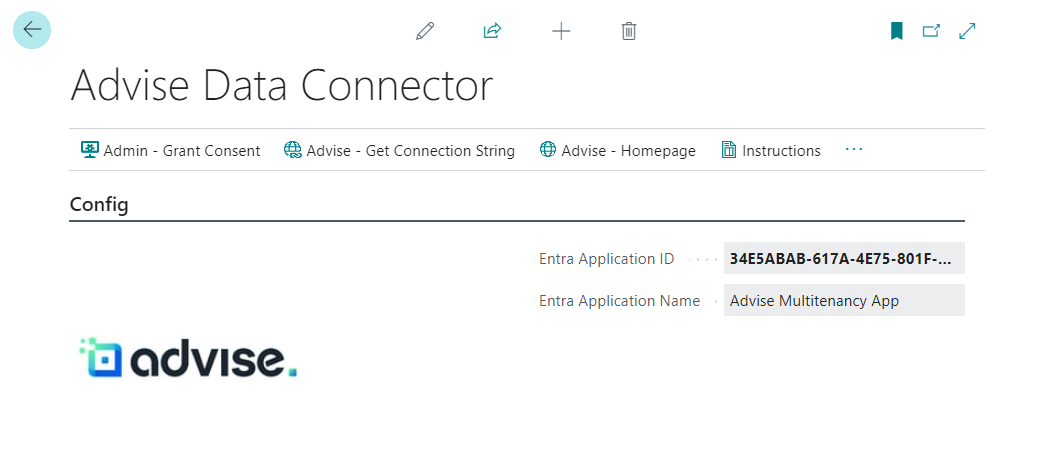Click the Entra Application ID value field

[x=843, y=259]
